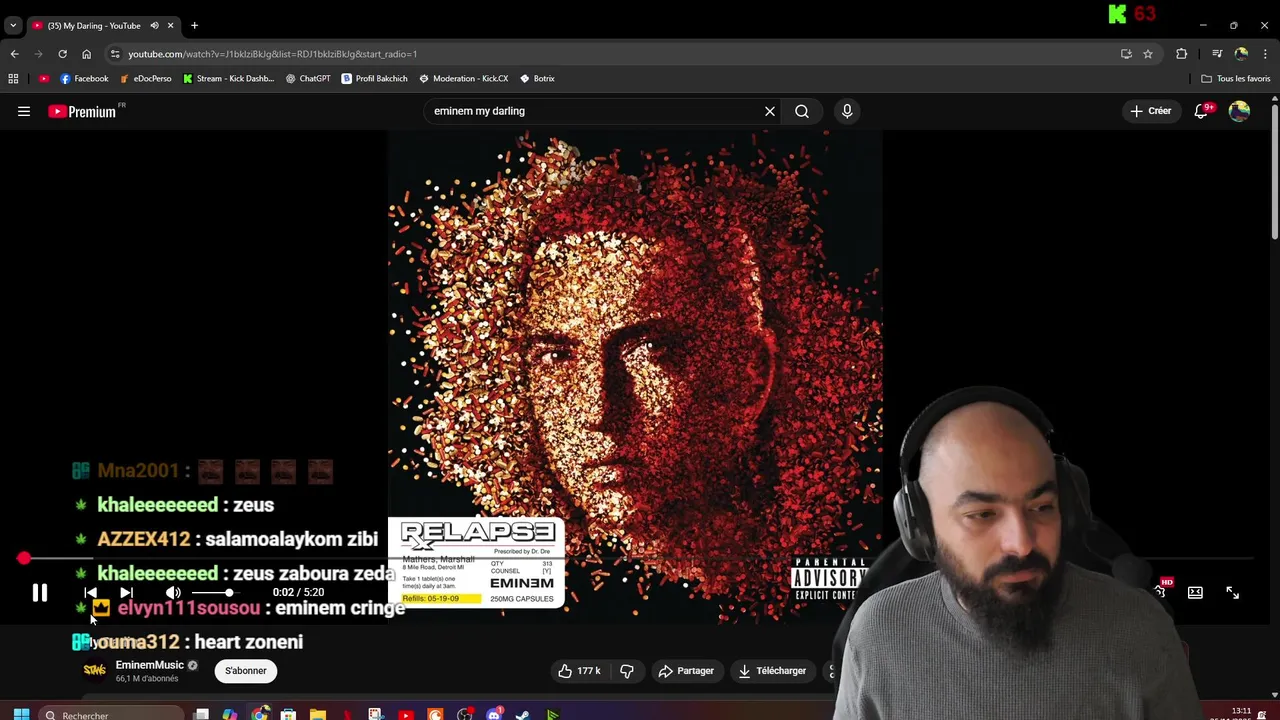The width and height of the screenshot is (1280, 720).
Task: Go back in the browser
Action: (14, 54)
